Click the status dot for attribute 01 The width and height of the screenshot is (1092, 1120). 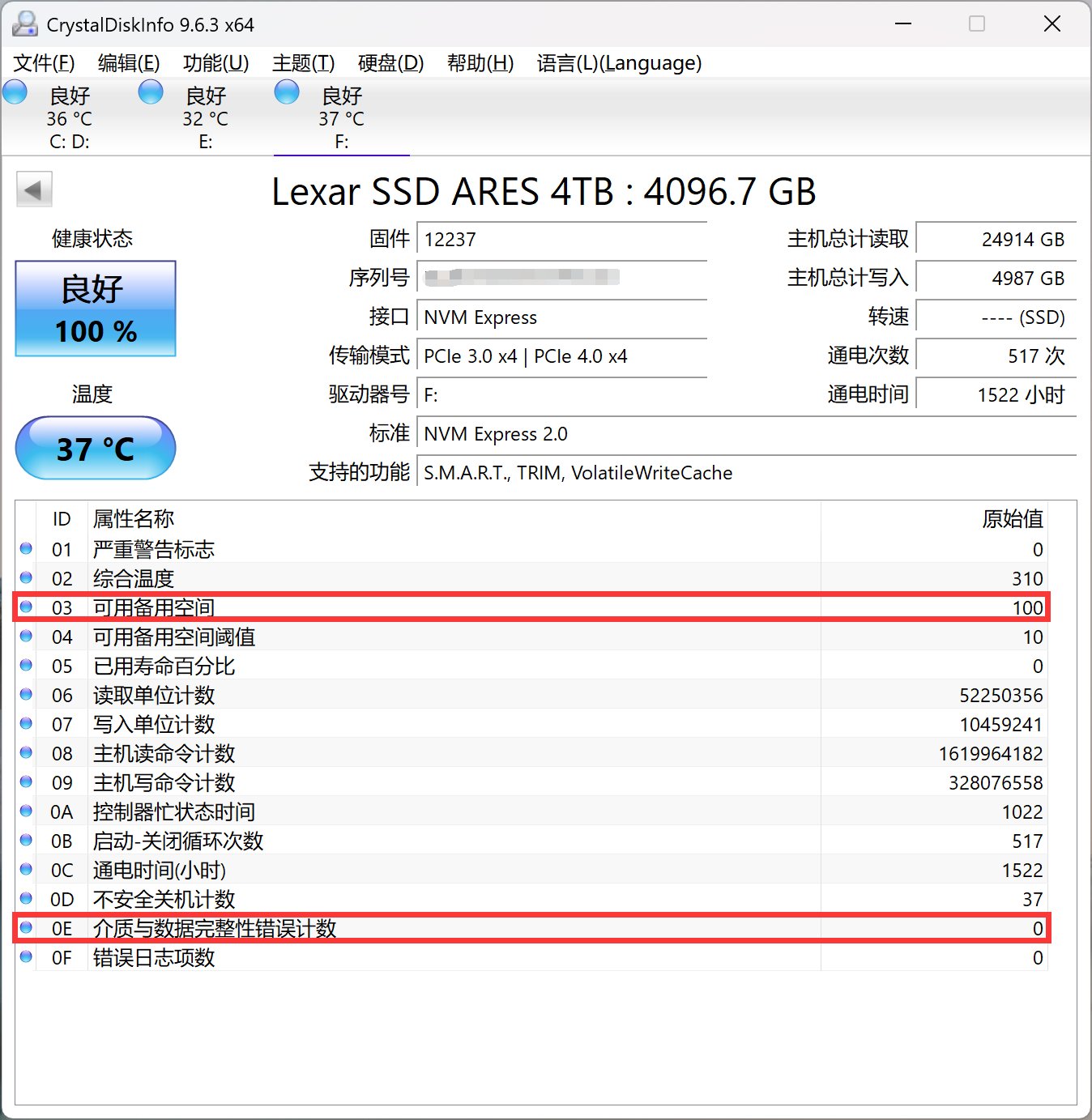(x=26, y=549)
